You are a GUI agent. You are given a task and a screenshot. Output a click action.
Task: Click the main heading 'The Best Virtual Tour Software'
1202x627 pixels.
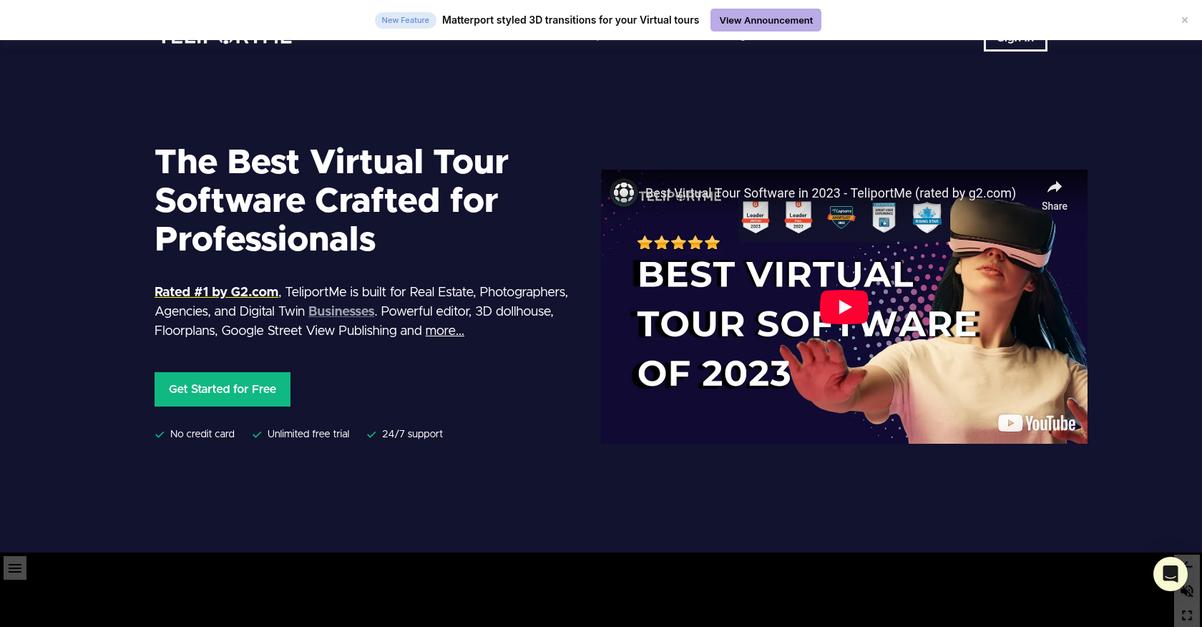click(331, 200)
